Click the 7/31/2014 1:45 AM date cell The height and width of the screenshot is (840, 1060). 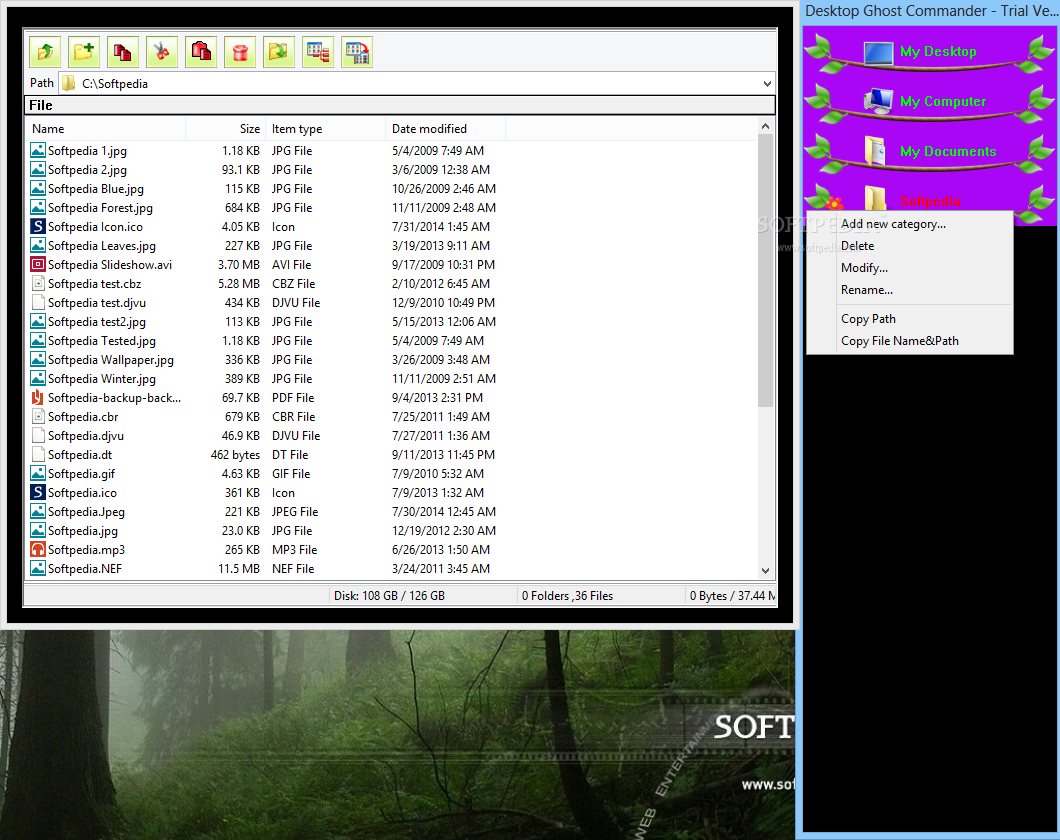click(x=441, y=226)
